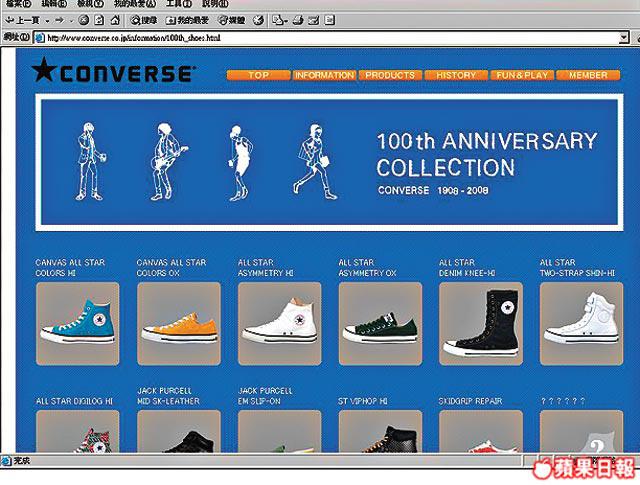Click the Home icon in toolbar
Viewport: 640px width, 485px height.
coord(115,20)
